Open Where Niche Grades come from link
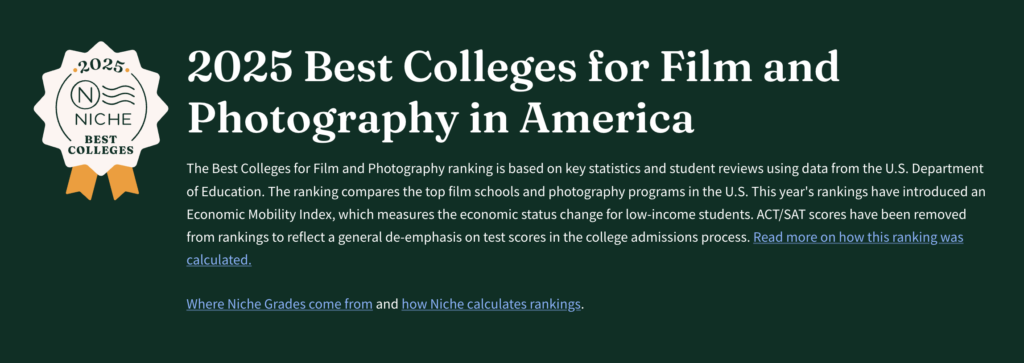1024x363 pixels. [280, 304]
